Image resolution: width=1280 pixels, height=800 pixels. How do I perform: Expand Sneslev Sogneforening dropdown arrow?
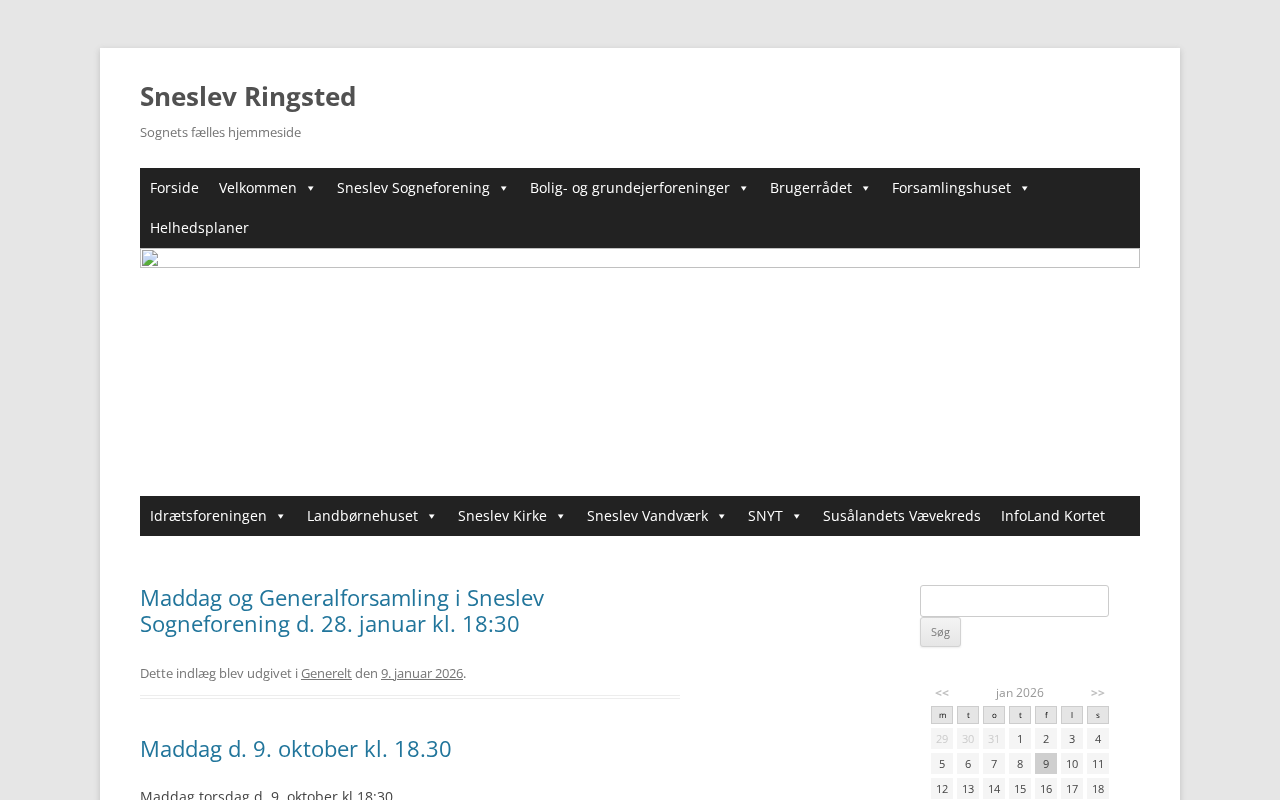(x=503, y=189)
